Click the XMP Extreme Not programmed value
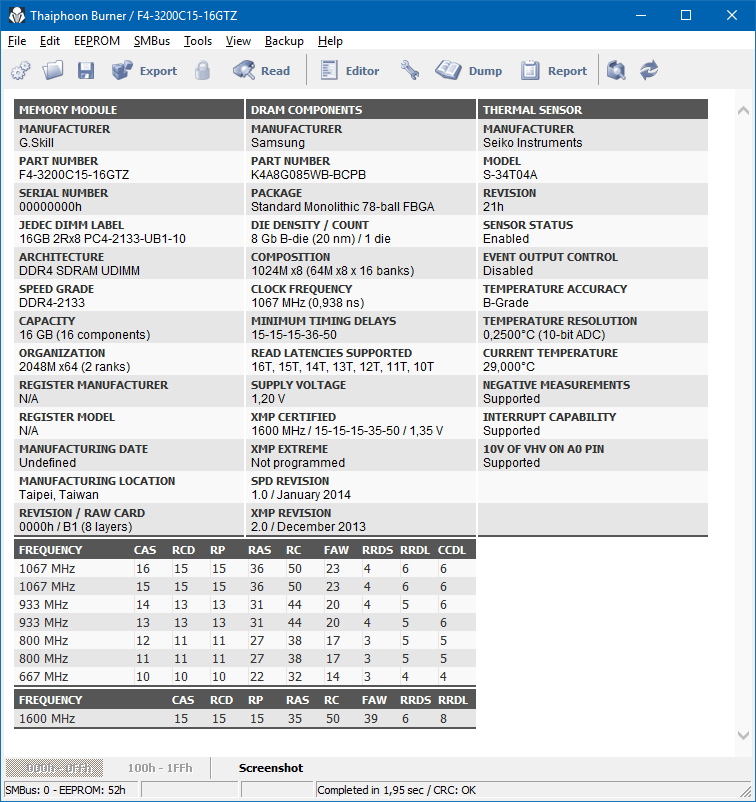The height and width of the screenshot is (802, 756). 298,463
